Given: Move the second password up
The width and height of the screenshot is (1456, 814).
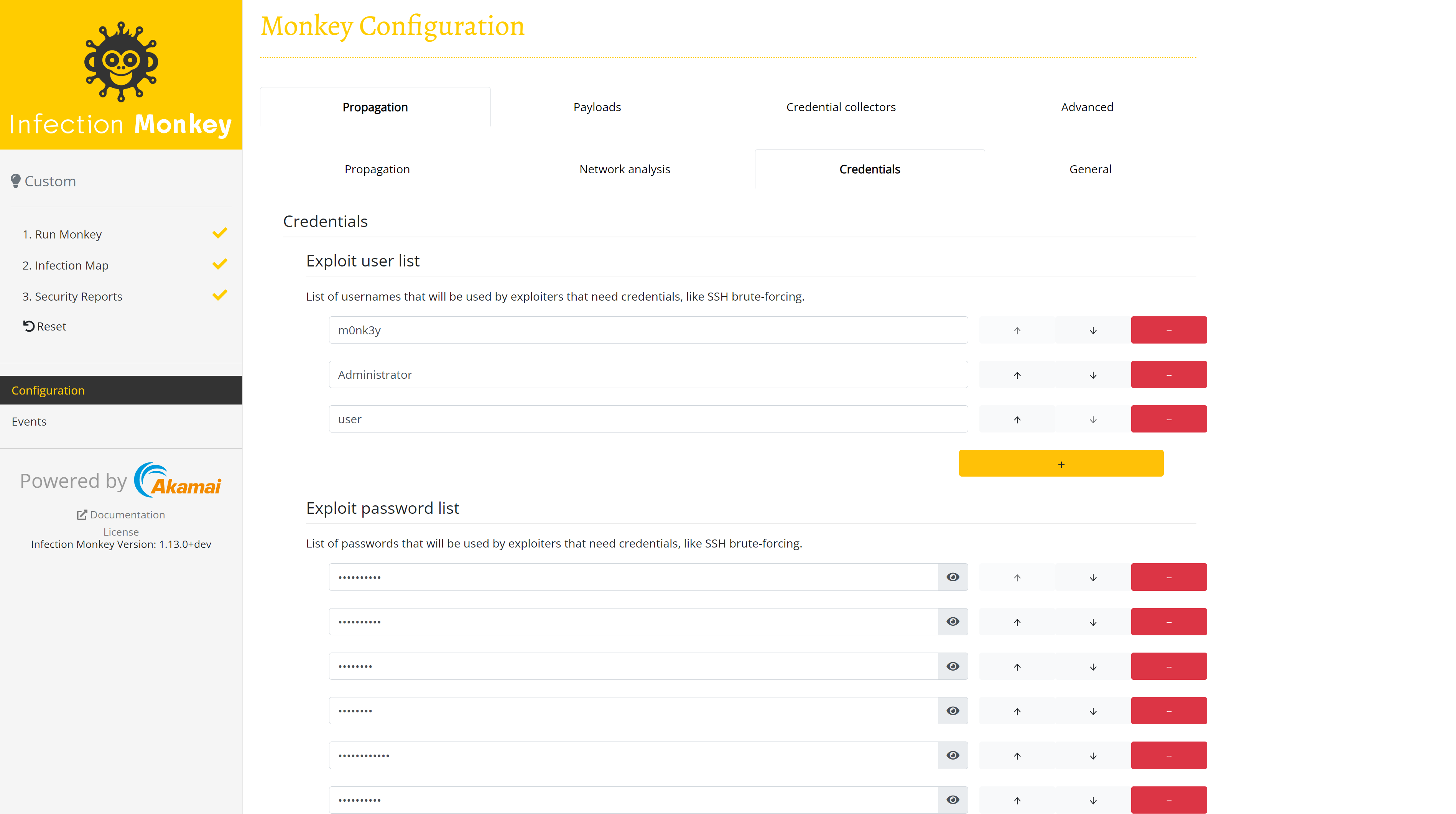Looking at the screenshot, I should point(1017,622).
